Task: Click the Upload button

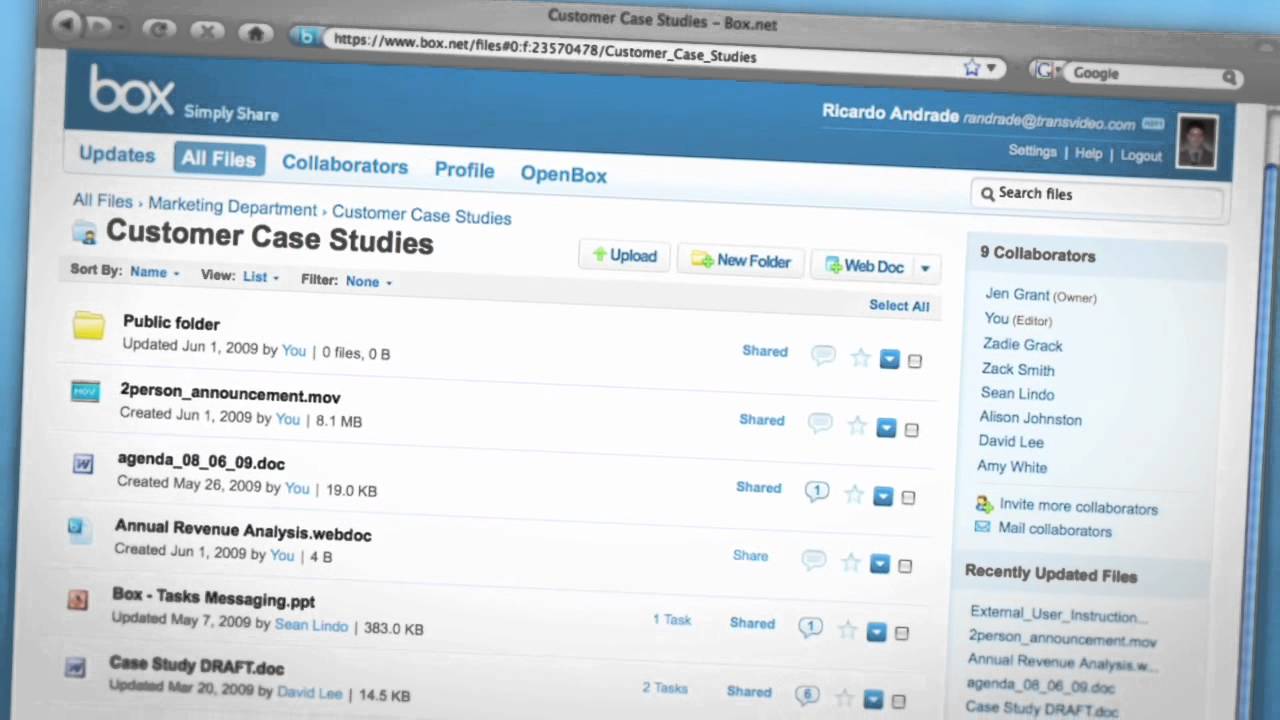Action: coord(624,256)
